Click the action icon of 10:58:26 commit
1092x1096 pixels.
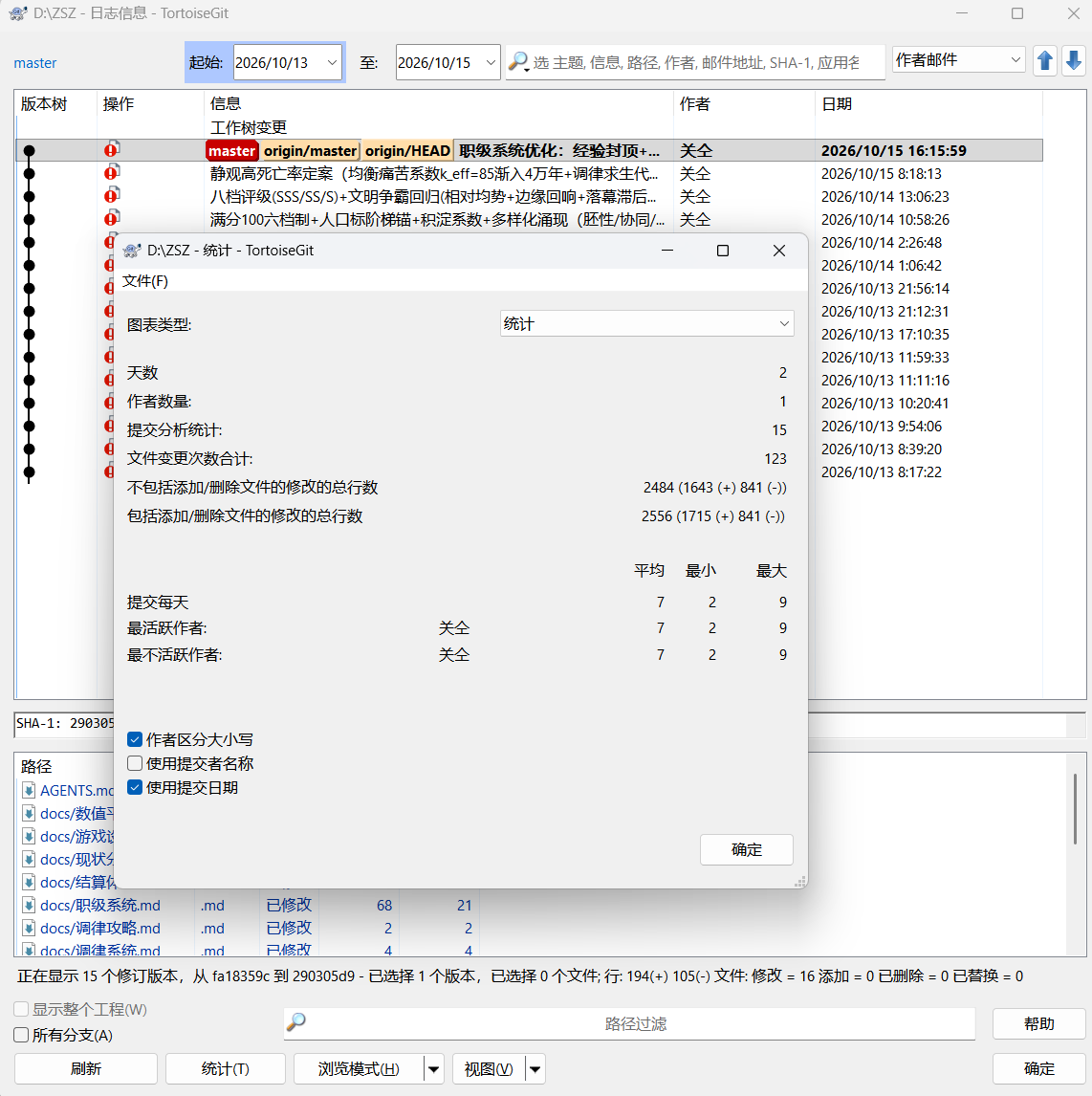coord(112,219)
